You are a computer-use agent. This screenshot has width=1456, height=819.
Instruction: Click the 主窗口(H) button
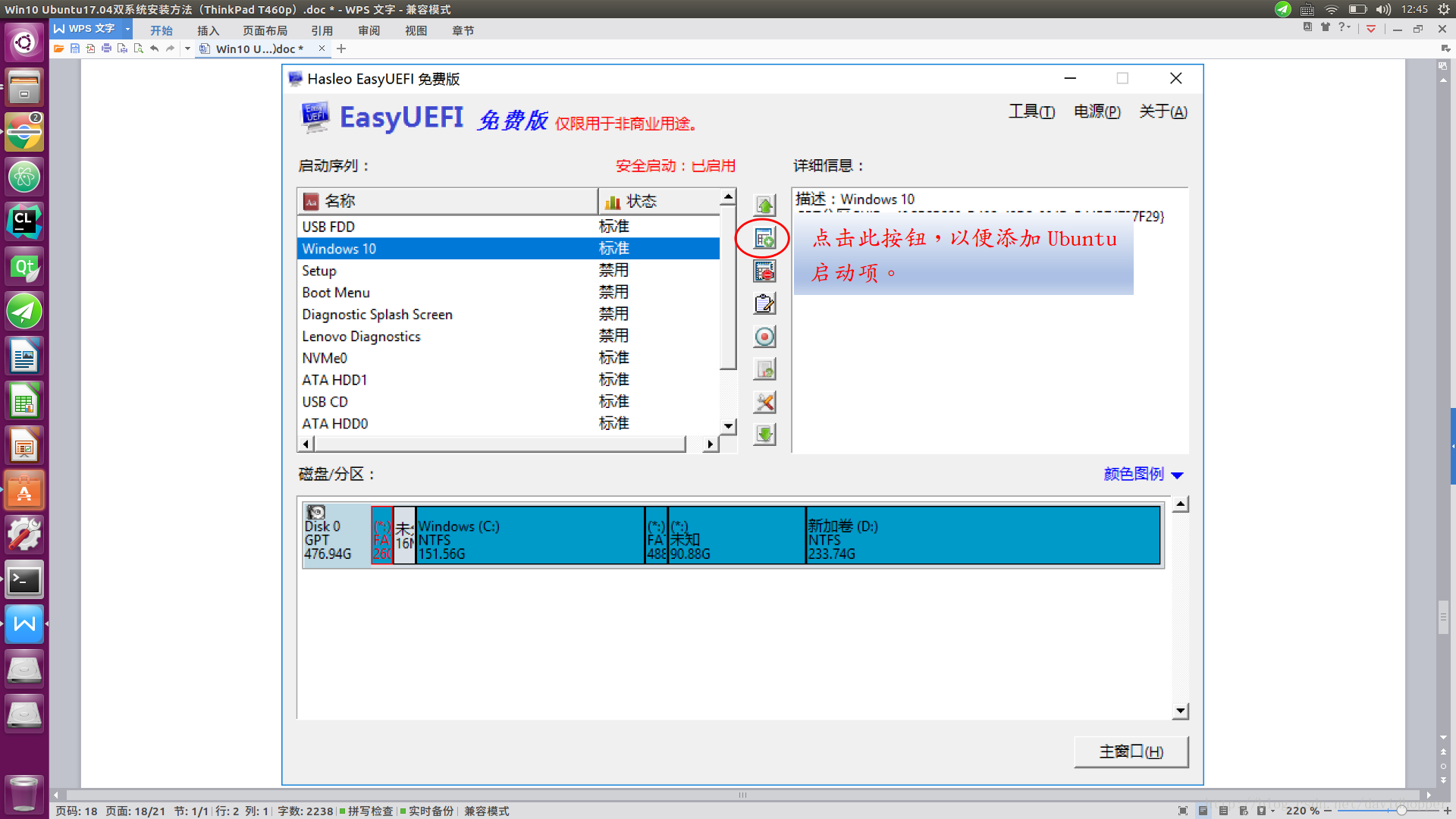[x=1131, y=752]
